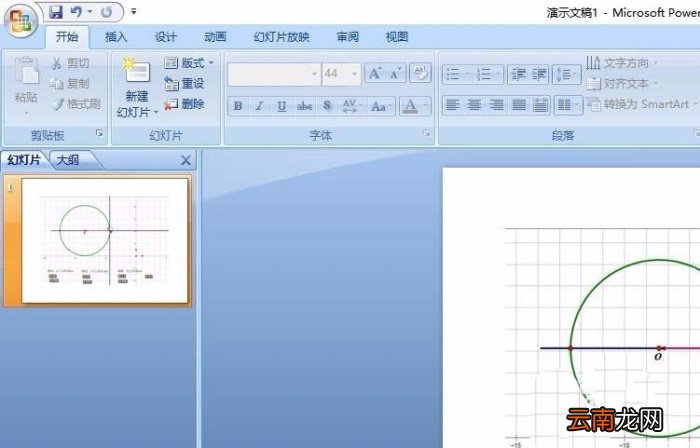The image size is (700, 448).
Task: Open the 设计 ribbon tab
Action: (166, 37)
